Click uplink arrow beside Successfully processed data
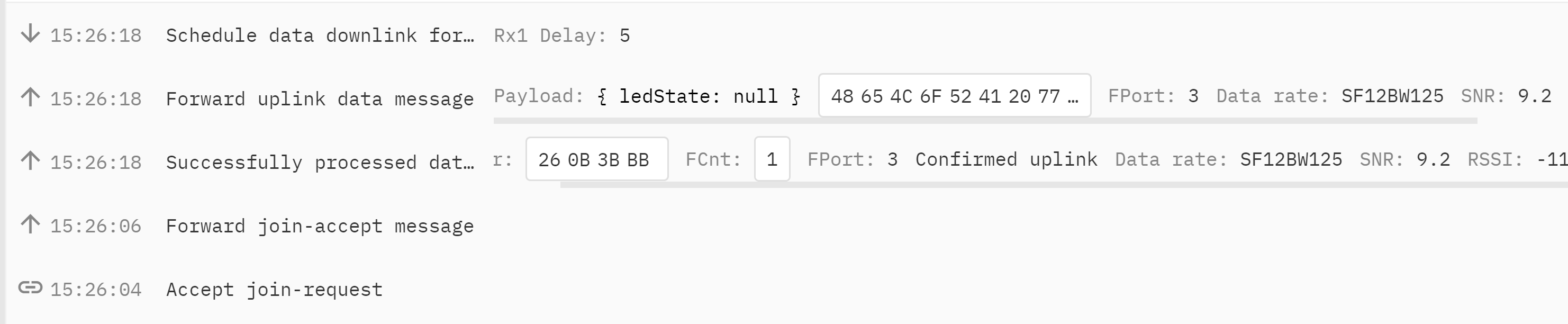This screenshot has width=1568, height=324. click(x=30, y=161)
